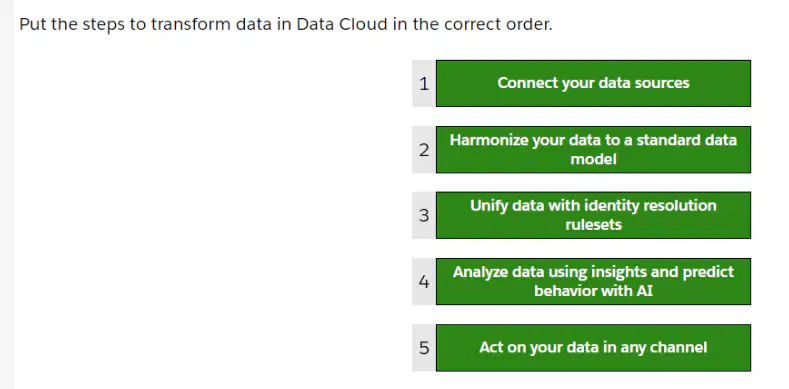
Task: Click the empty white area left of step five
Action: click(x=211, y=348)
